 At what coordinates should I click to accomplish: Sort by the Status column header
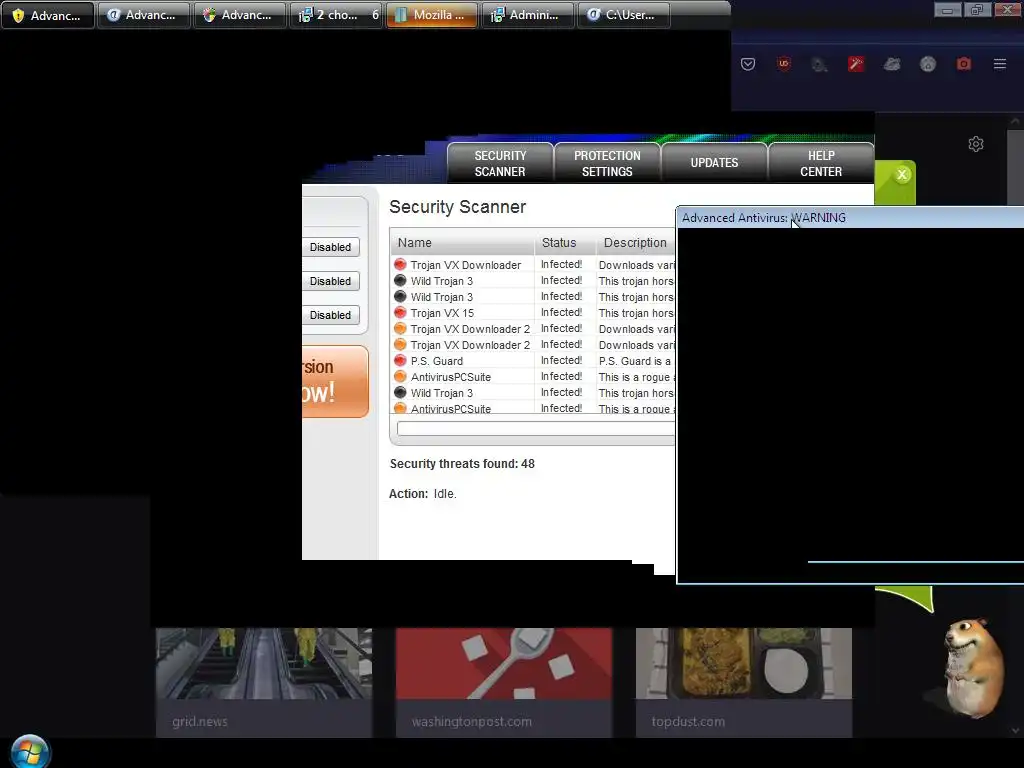(565, 243)
